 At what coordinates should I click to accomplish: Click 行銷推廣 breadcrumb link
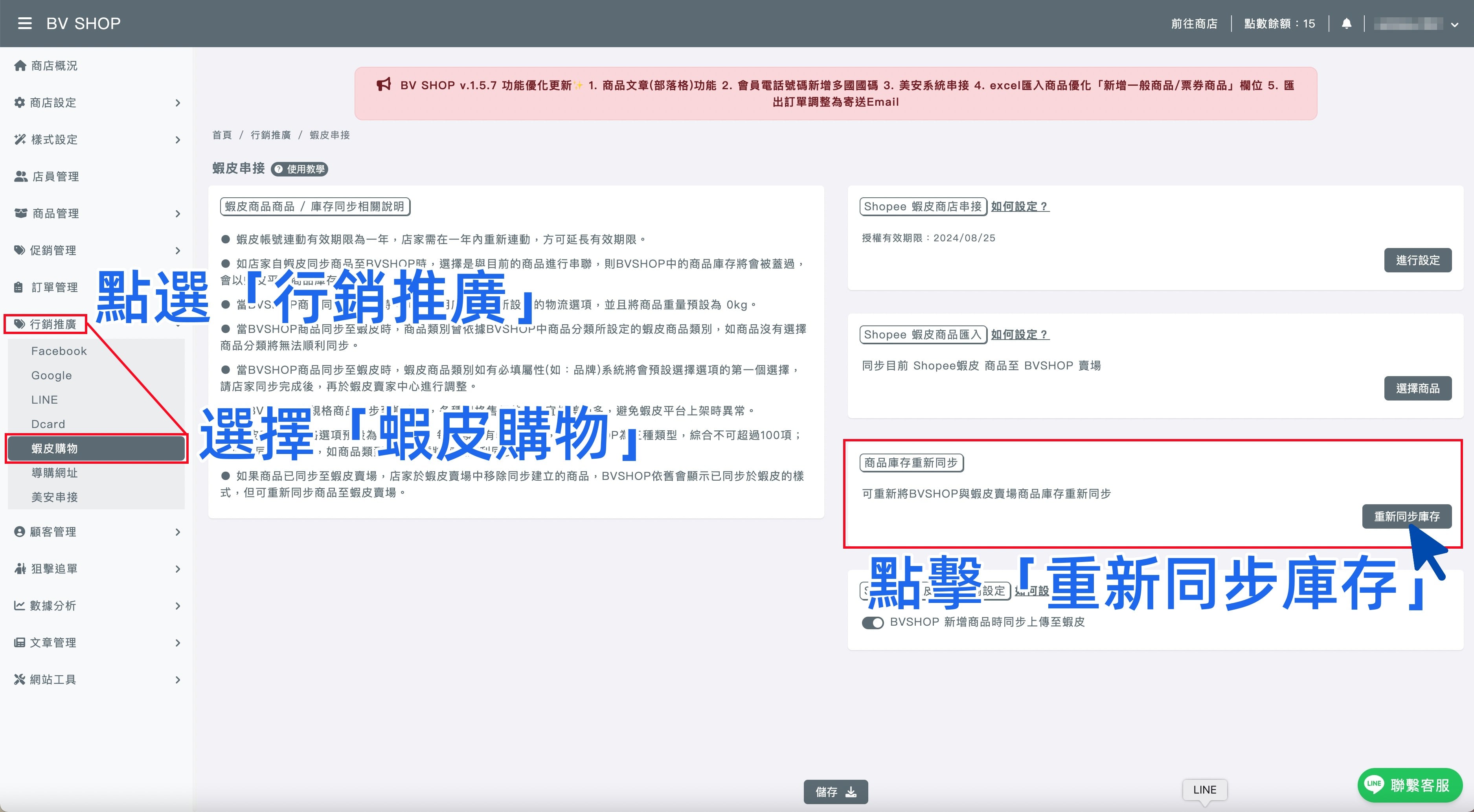271,135
